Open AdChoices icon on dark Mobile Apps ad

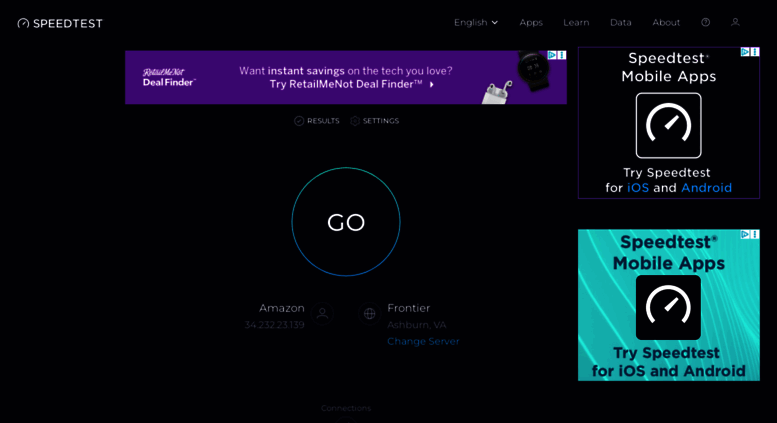745,52
